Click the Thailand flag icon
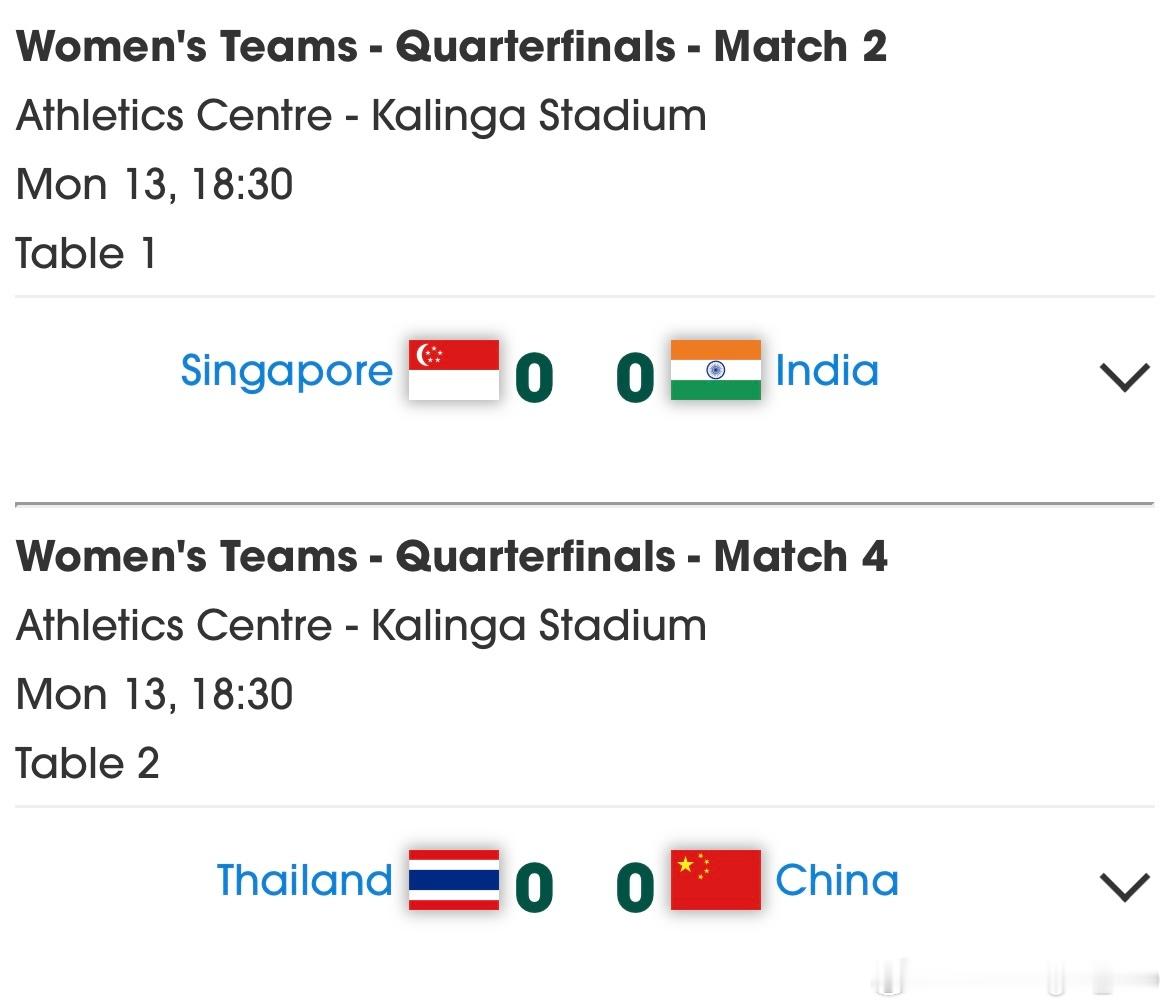The image size is (1169, 1008). [454, 880]
